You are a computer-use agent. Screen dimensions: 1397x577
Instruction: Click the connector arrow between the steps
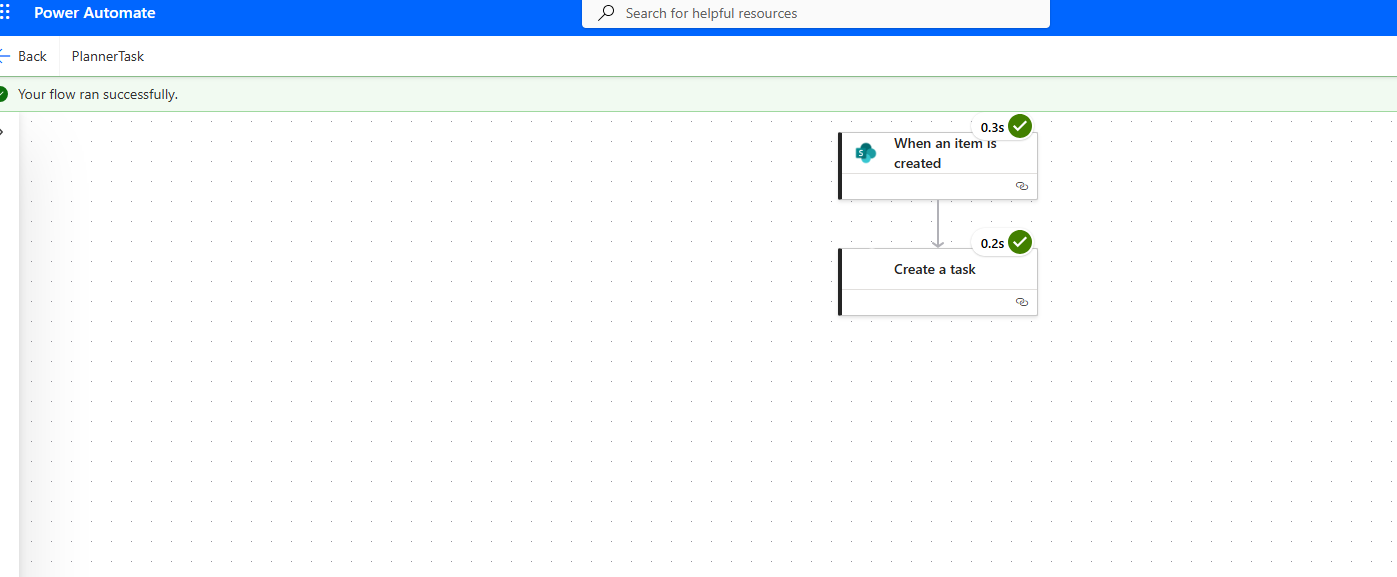tap(937, 224)
